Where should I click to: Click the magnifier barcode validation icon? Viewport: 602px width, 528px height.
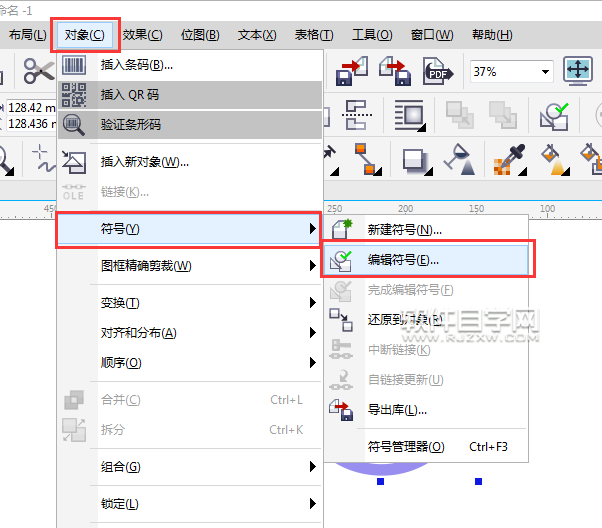click(74, 125)
